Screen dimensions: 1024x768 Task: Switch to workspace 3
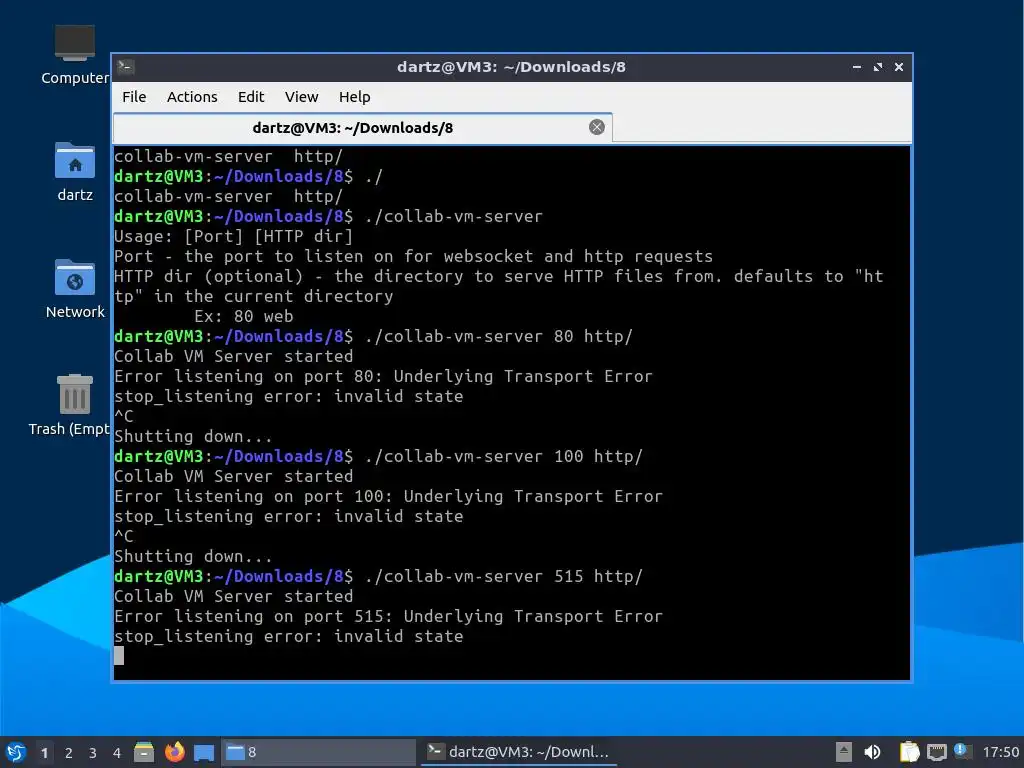click(93, 753)
